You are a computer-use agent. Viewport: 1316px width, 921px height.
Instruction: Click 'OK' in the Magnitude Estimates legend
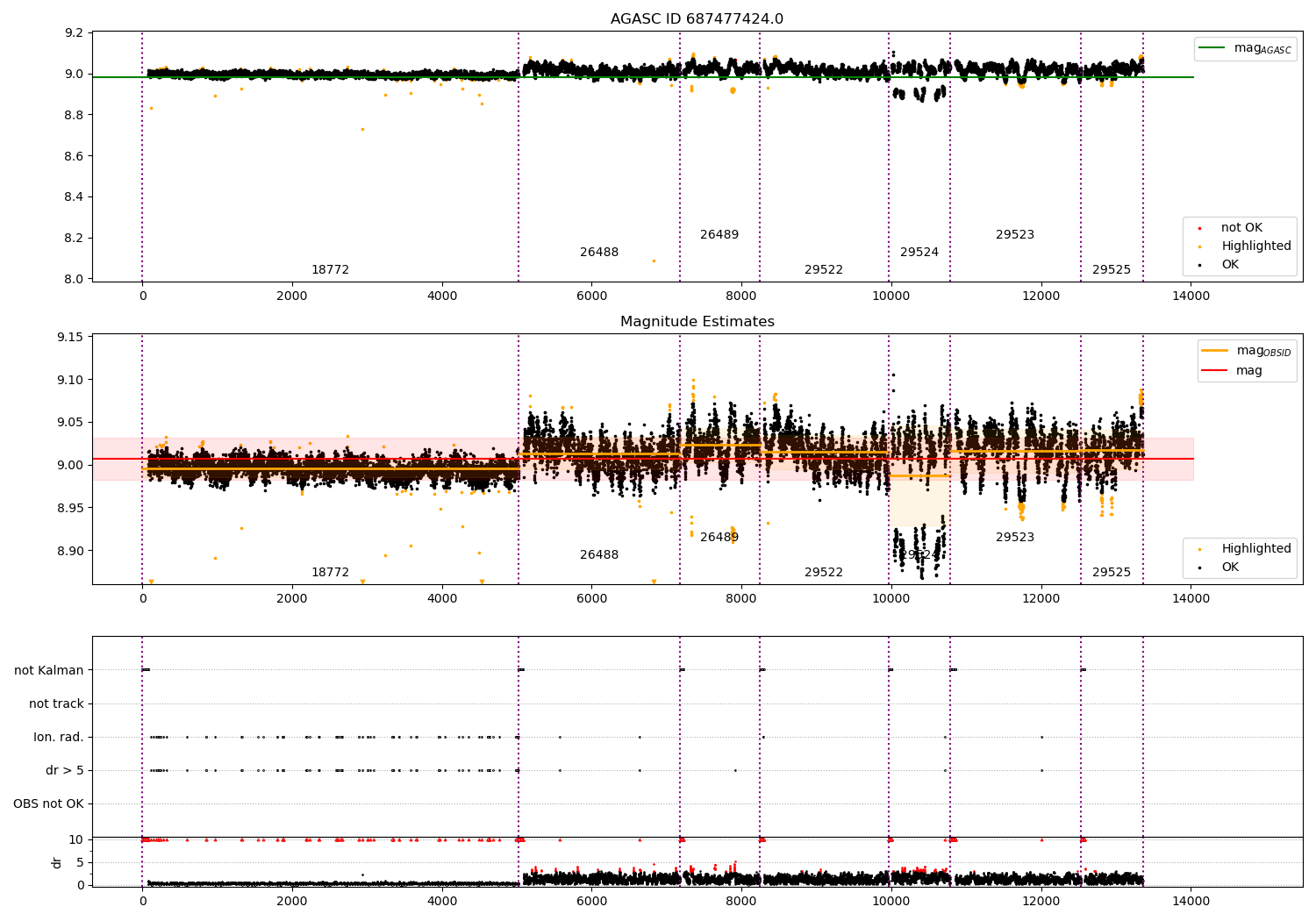(1230, 568)
